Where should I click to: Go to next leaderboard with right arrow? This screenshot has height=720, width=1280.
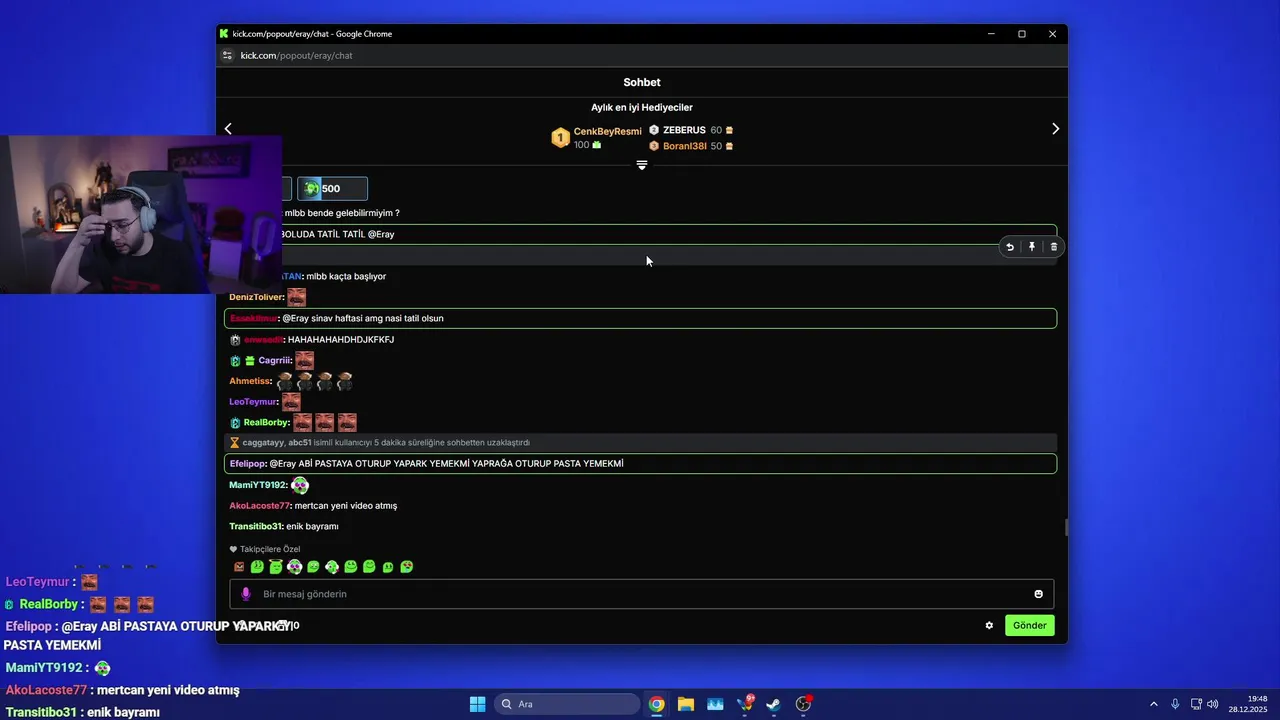click(1055, 128)
